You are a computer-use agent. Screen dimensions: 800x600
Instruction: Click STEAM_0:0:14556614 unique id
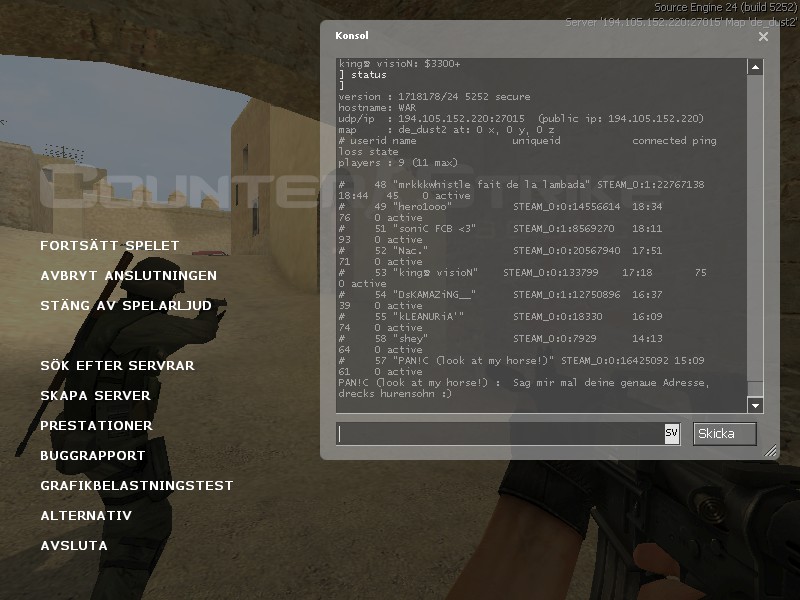tap(566, 207)
